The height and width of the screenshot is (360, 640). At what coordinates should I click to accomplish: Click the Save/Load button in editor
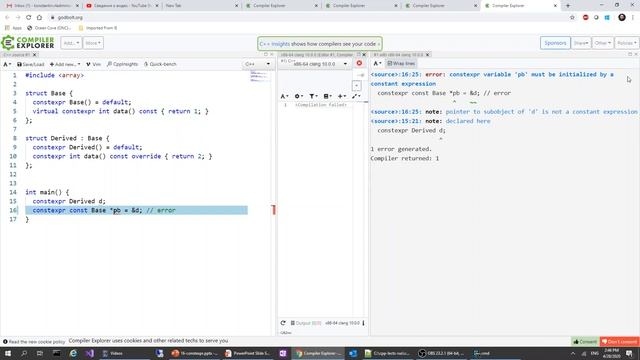coord(31,64)
